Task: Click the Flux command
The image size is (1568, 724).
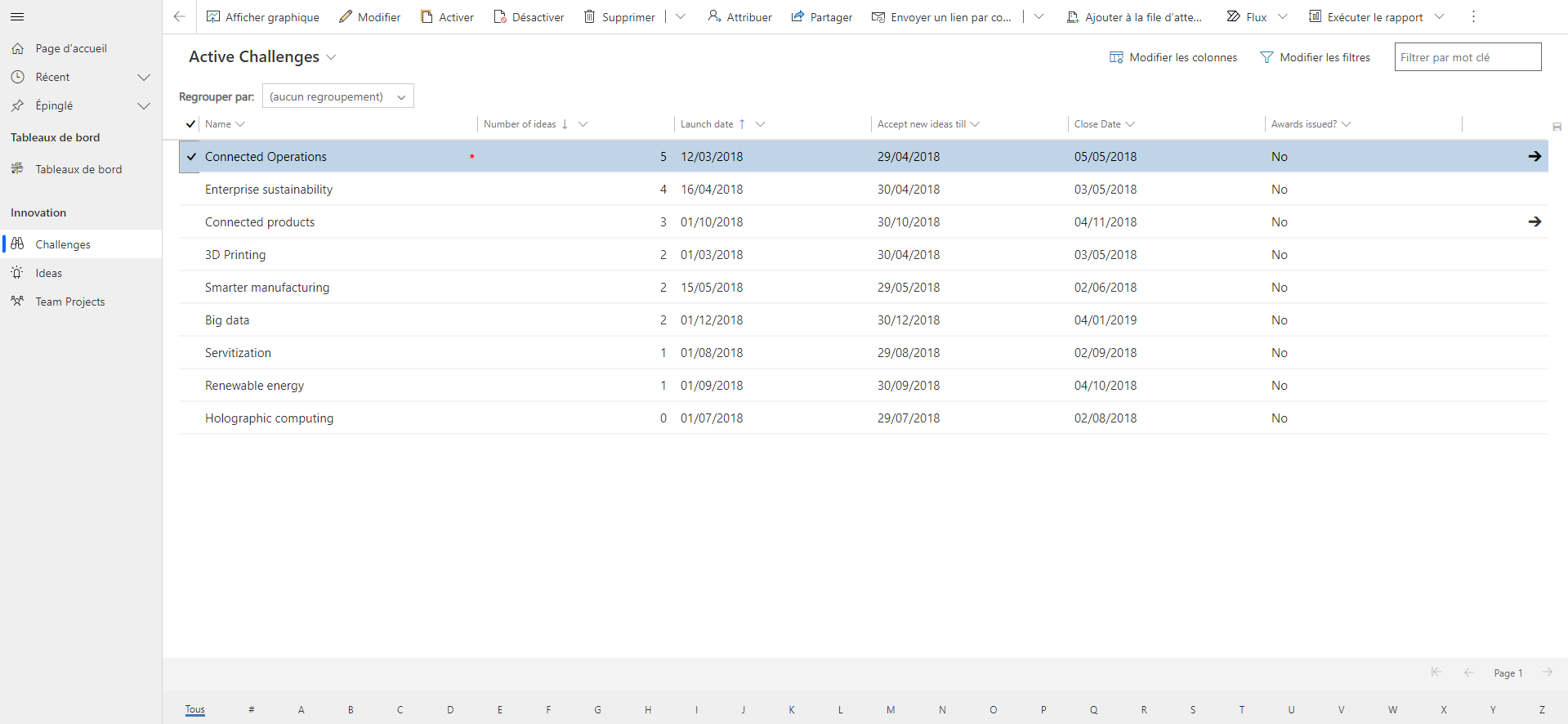Action: (1247, 16)
